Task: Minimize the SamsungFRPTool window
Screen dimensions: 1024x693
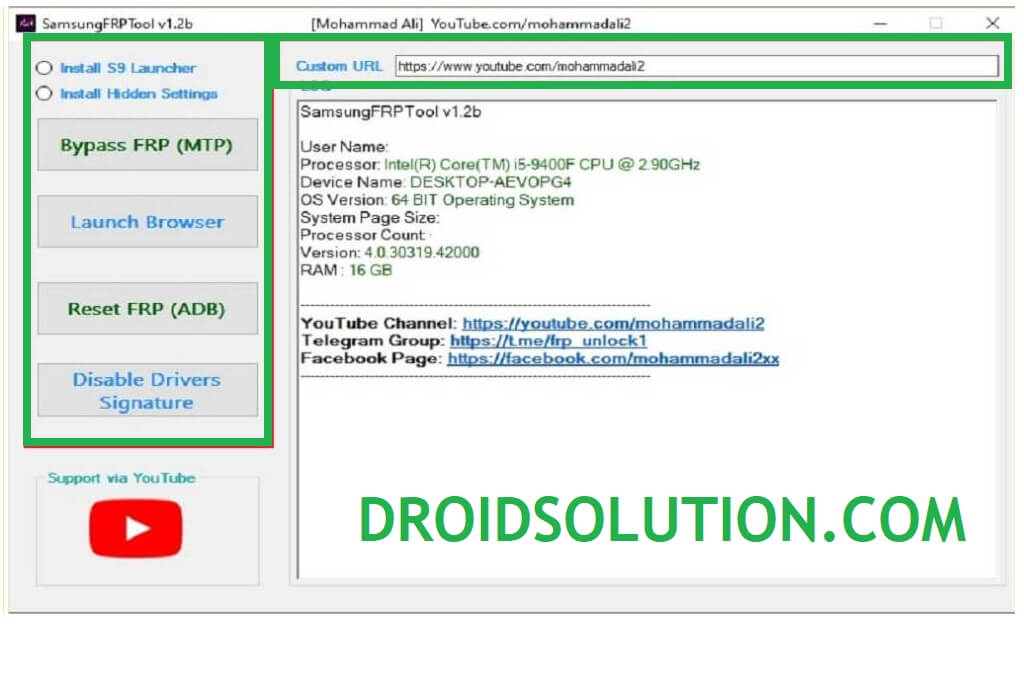Action: [880, 24]
